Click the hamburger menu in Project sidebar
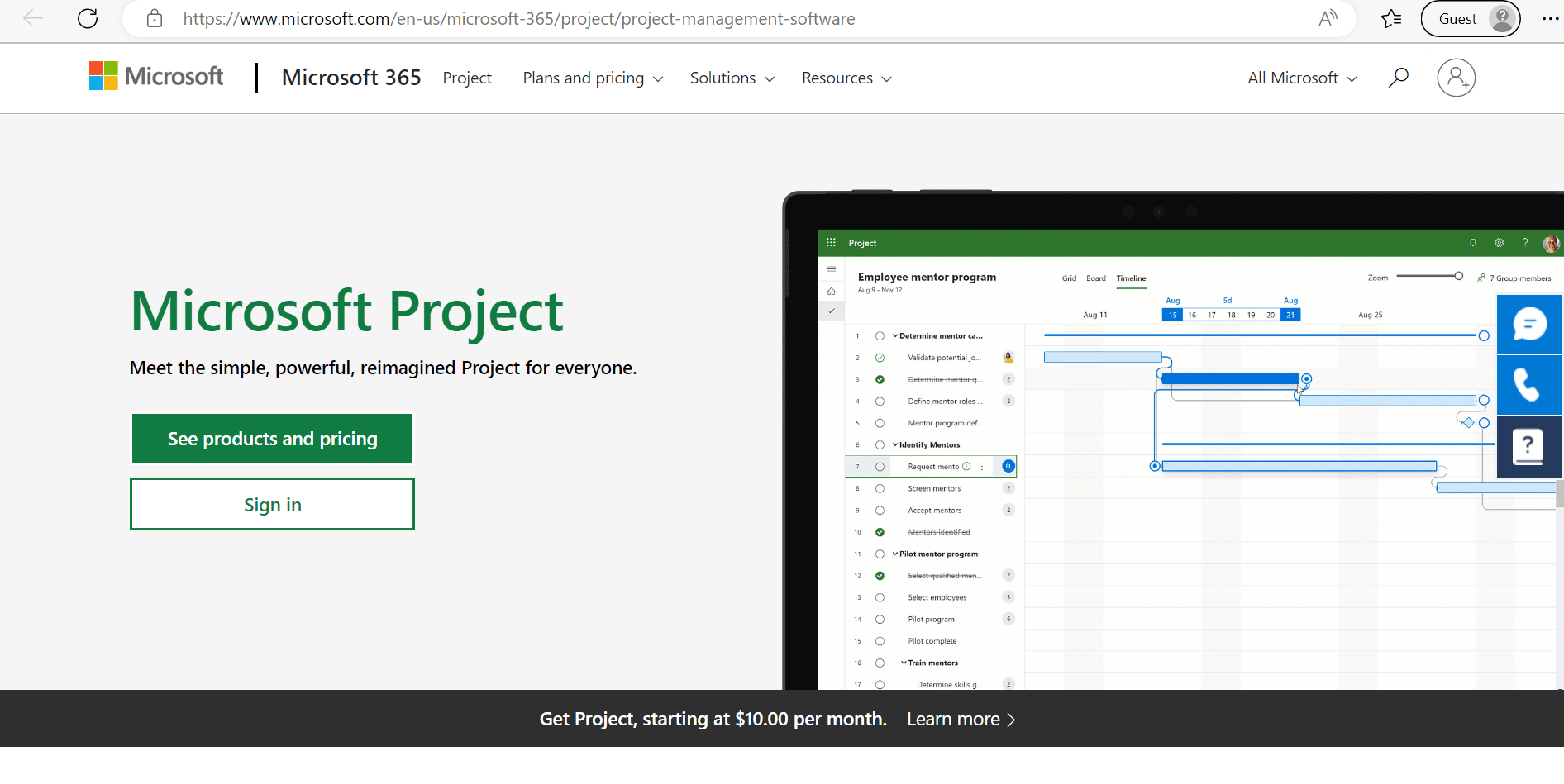 832,269
